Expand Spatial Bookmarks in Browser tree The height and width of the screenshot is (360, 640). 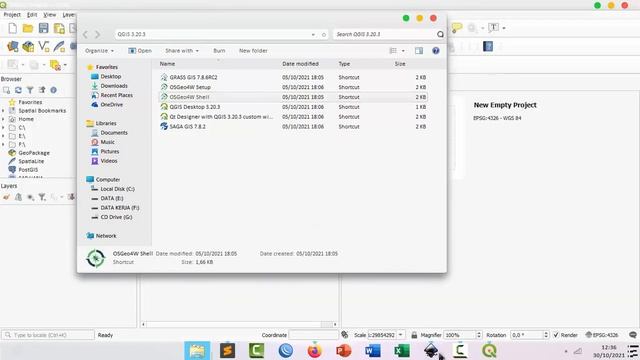pyautogui.click(x=3, y=111)
